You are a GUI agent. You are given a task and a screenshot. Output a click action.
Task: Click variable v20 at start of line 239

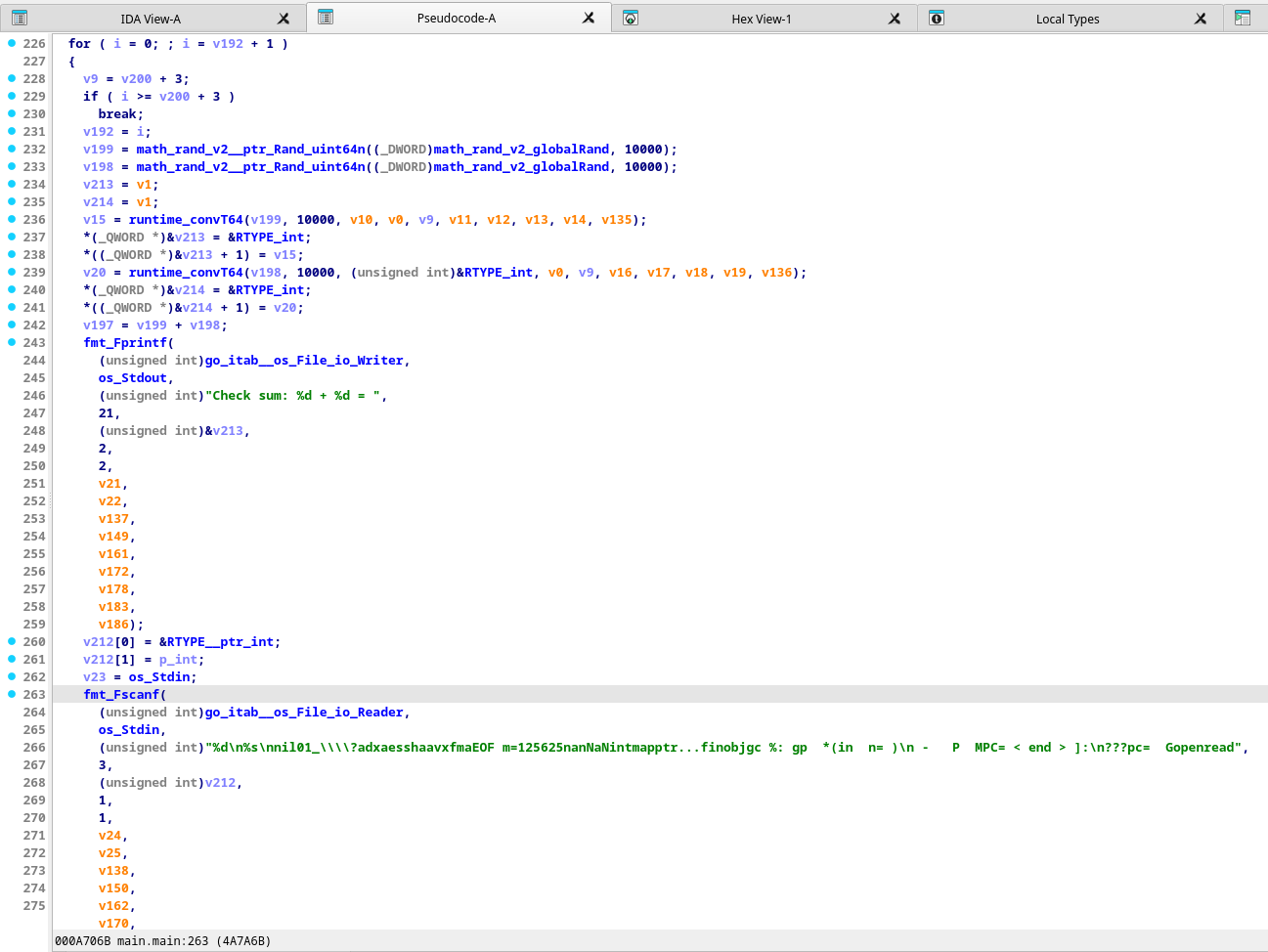[x=95, y=273]
